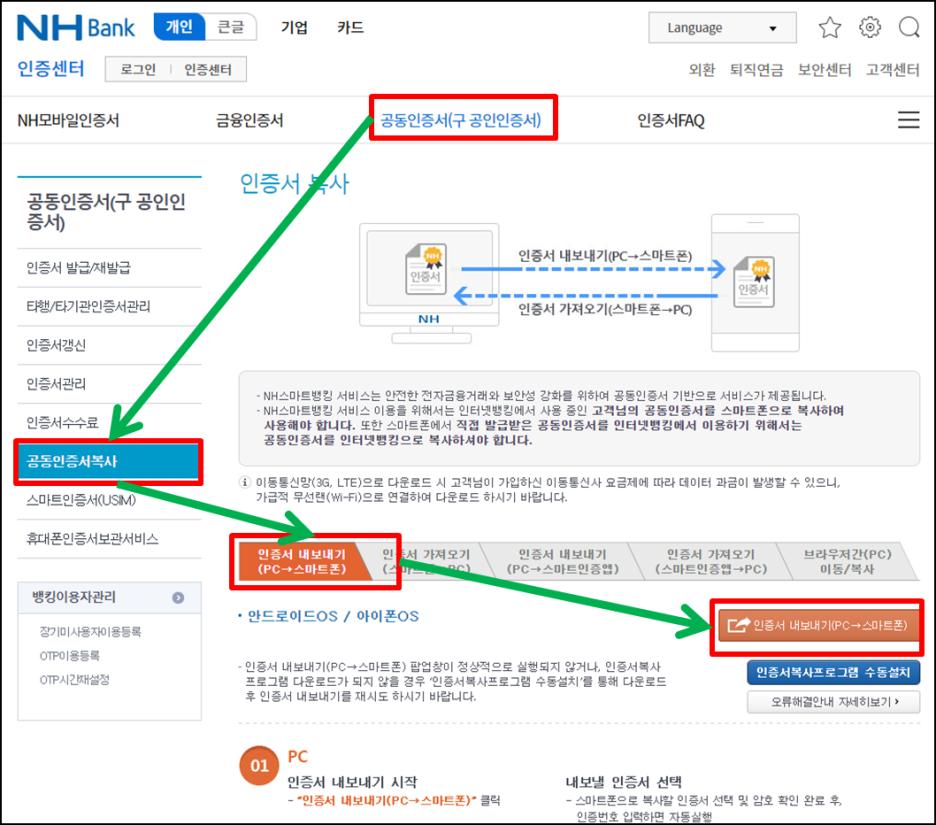
Task: Open 인증서 발급/재발급 in the sidebar
Action: click(x=109, y=267)
